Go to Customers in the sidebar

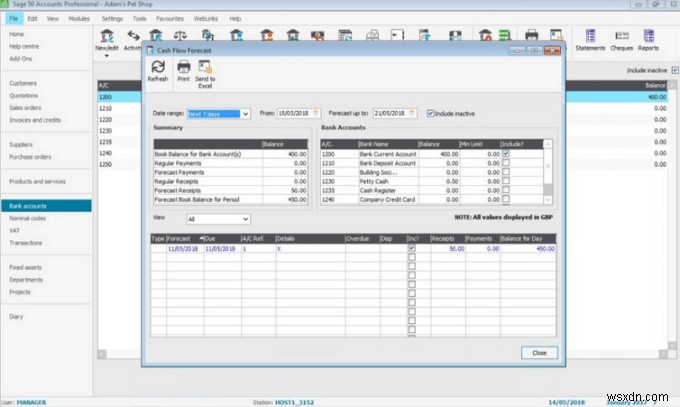click(23, 83)
